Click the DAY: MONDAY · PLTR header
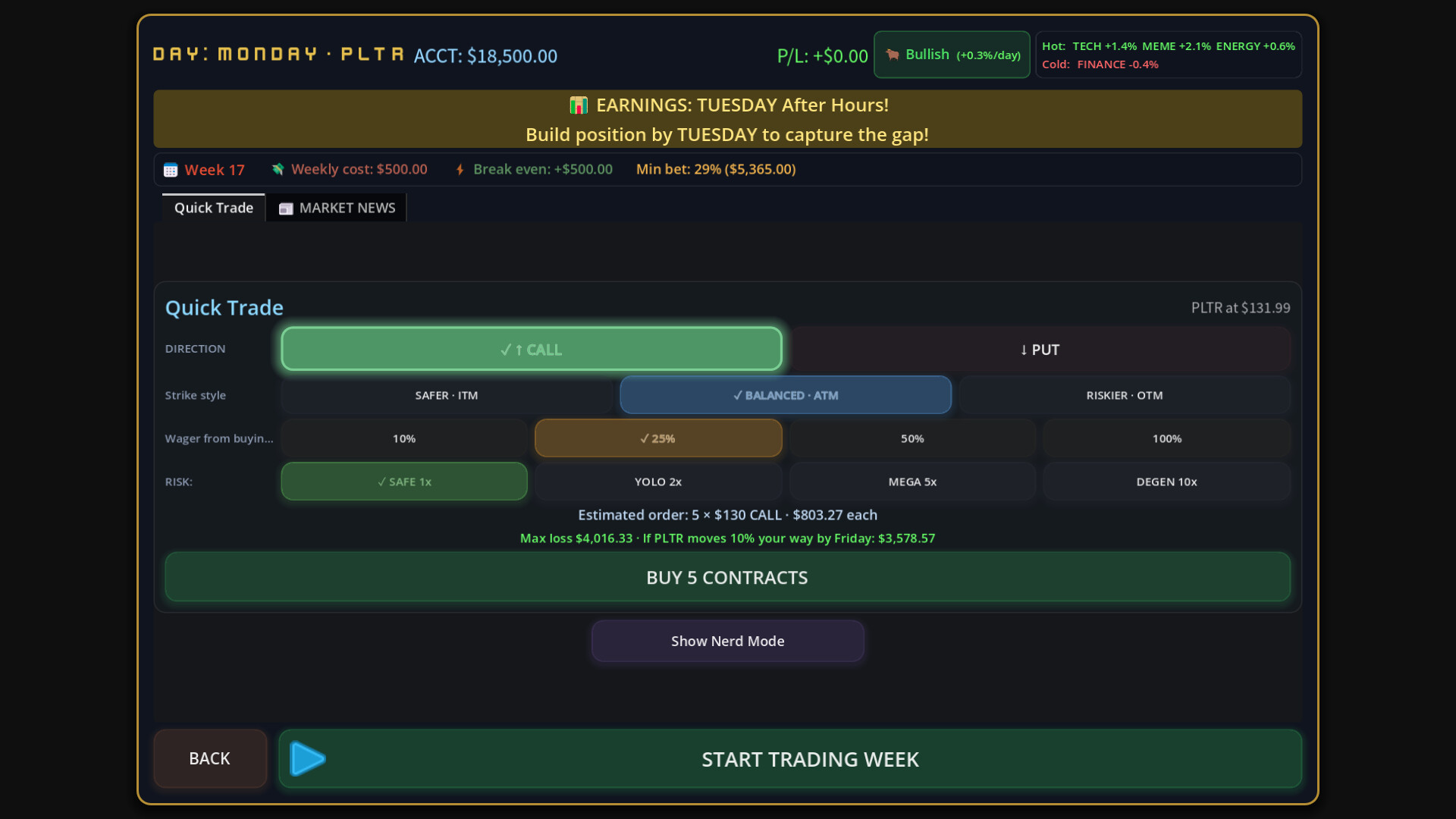Viewport: 1456px width, 819px height. (278, 55)
